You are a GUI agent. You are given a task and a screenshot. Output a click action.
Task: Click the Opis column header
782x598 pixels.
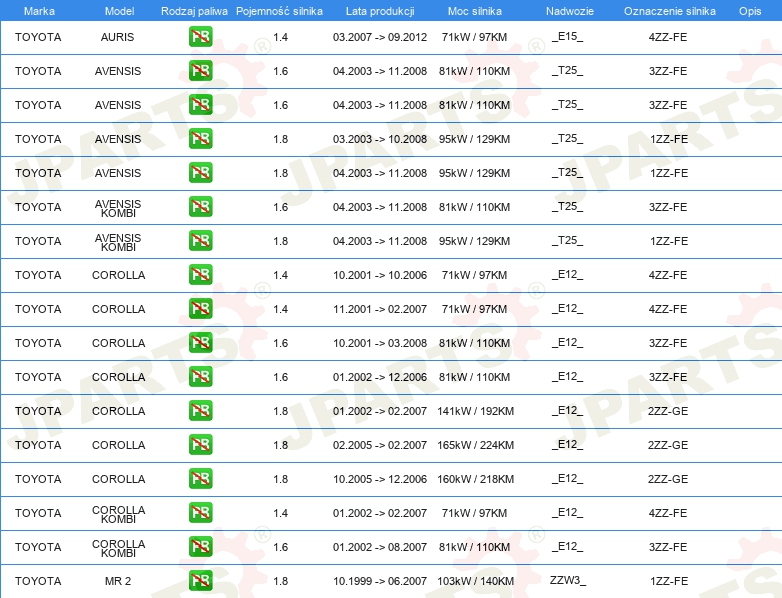click(x=750, y=11)
